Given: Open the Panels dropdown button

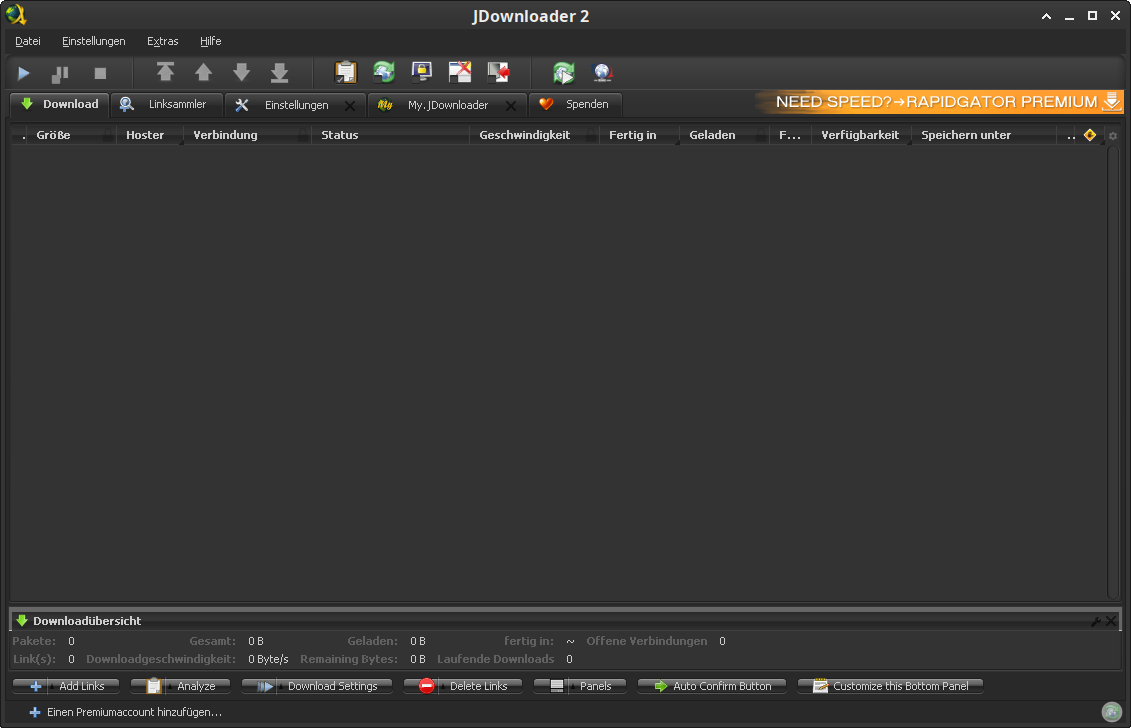Looking at the screenshot, I should 580,686.
